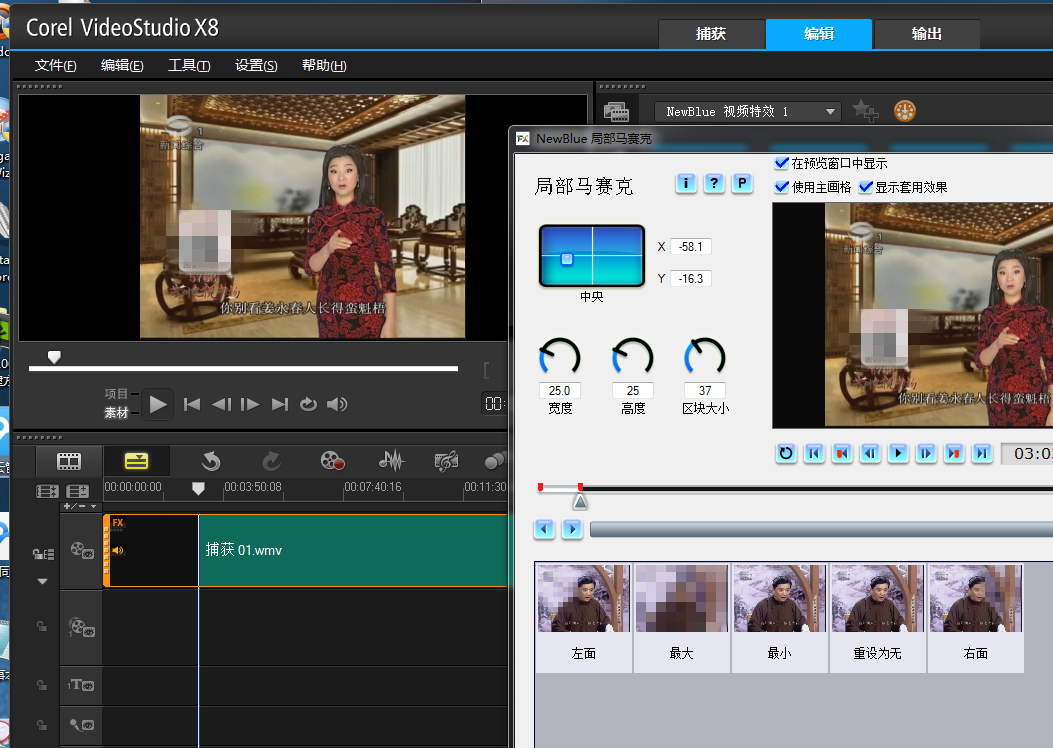The height and width of the screenshot is (748, 1053).
Task: Open the chapter/cue +/- dropdown menu
Action: pyautogui.click(x=80, y=506)
